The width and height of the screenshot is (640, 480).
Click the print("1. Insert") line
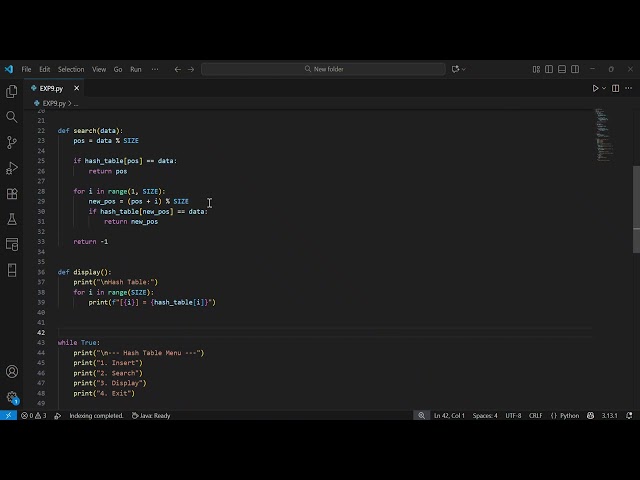[x=108, y=363]
